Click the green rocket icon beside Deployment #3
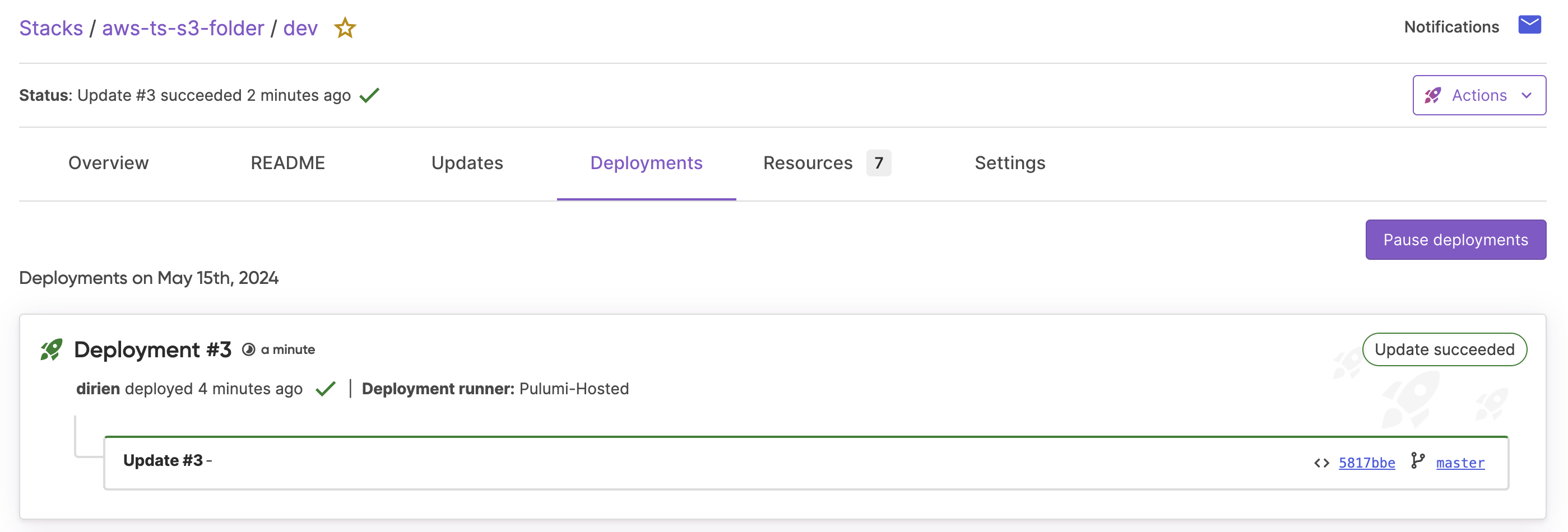This screenshot has height=532, width=1568. point(51,349)
